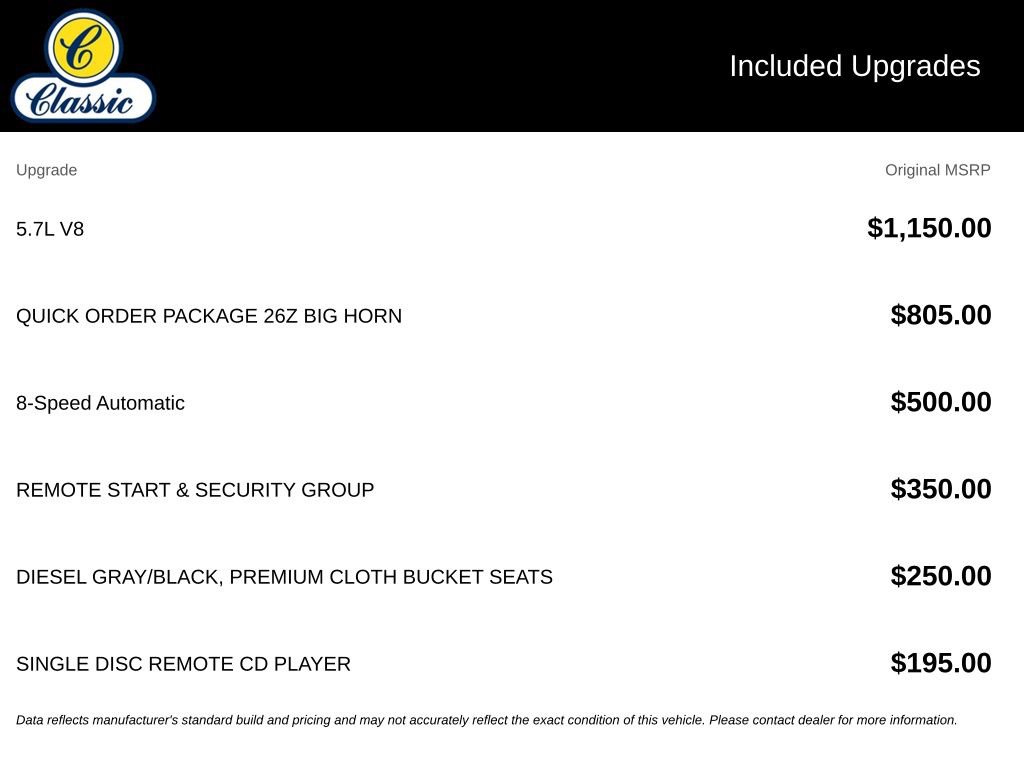This screenshot has height=768, width=1024.
Task: Click the $350.00 price value
Action: (x=941, y=488)
